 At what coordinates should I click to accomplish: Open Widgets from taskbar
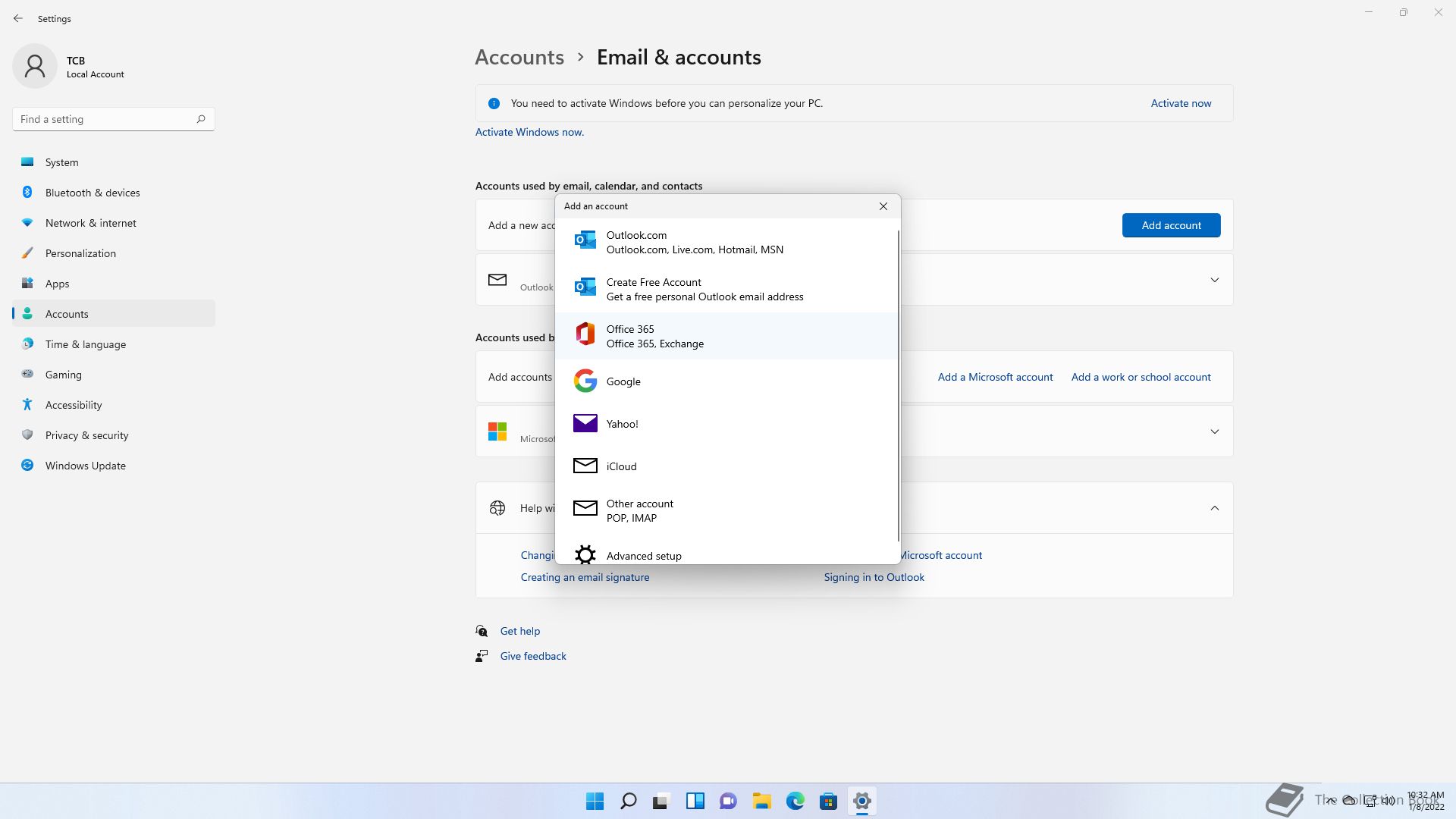point(695,801)
